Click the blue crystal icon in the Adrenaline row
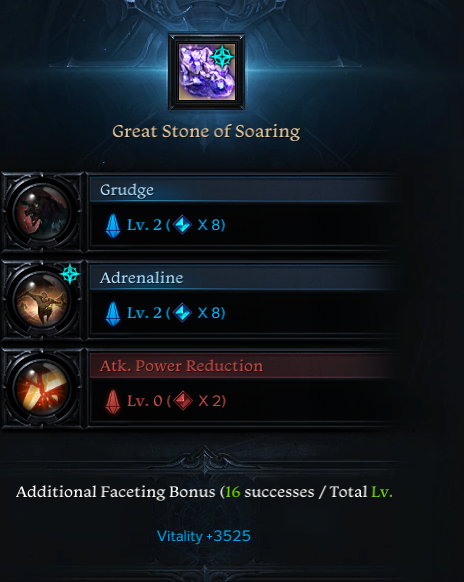 (113, 314)
